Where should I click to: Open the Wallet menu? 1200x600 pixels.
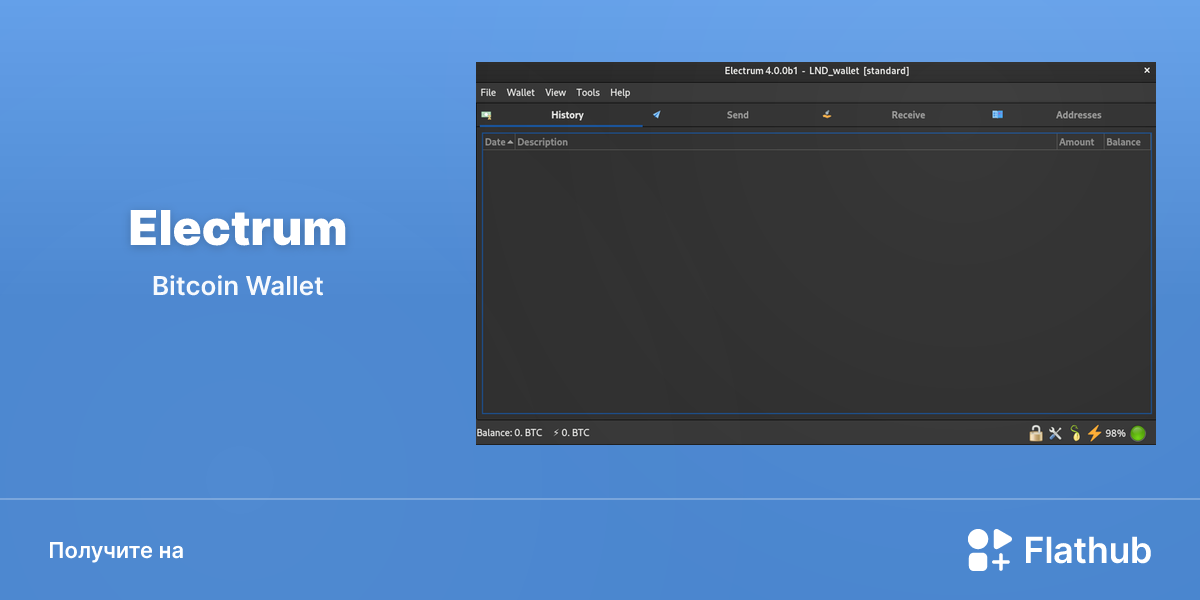(520, 93)
